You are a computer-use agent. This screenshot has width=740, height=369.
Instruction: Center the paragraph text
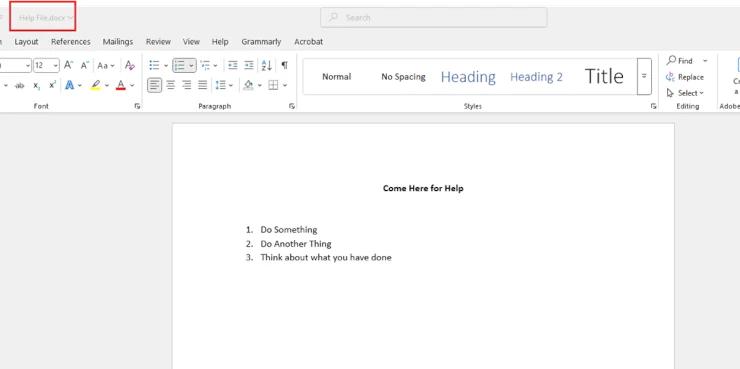[x=171, y=85]
